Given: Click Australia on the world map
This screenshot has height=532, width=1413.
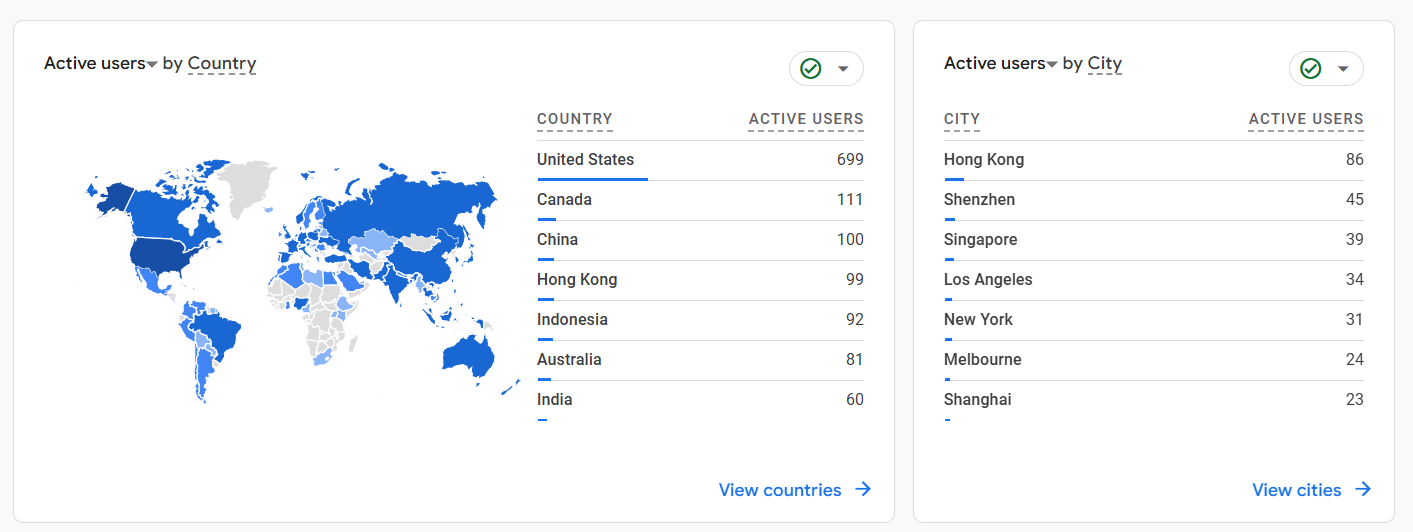Looking at the screenshot, I should tap(468, 355).
